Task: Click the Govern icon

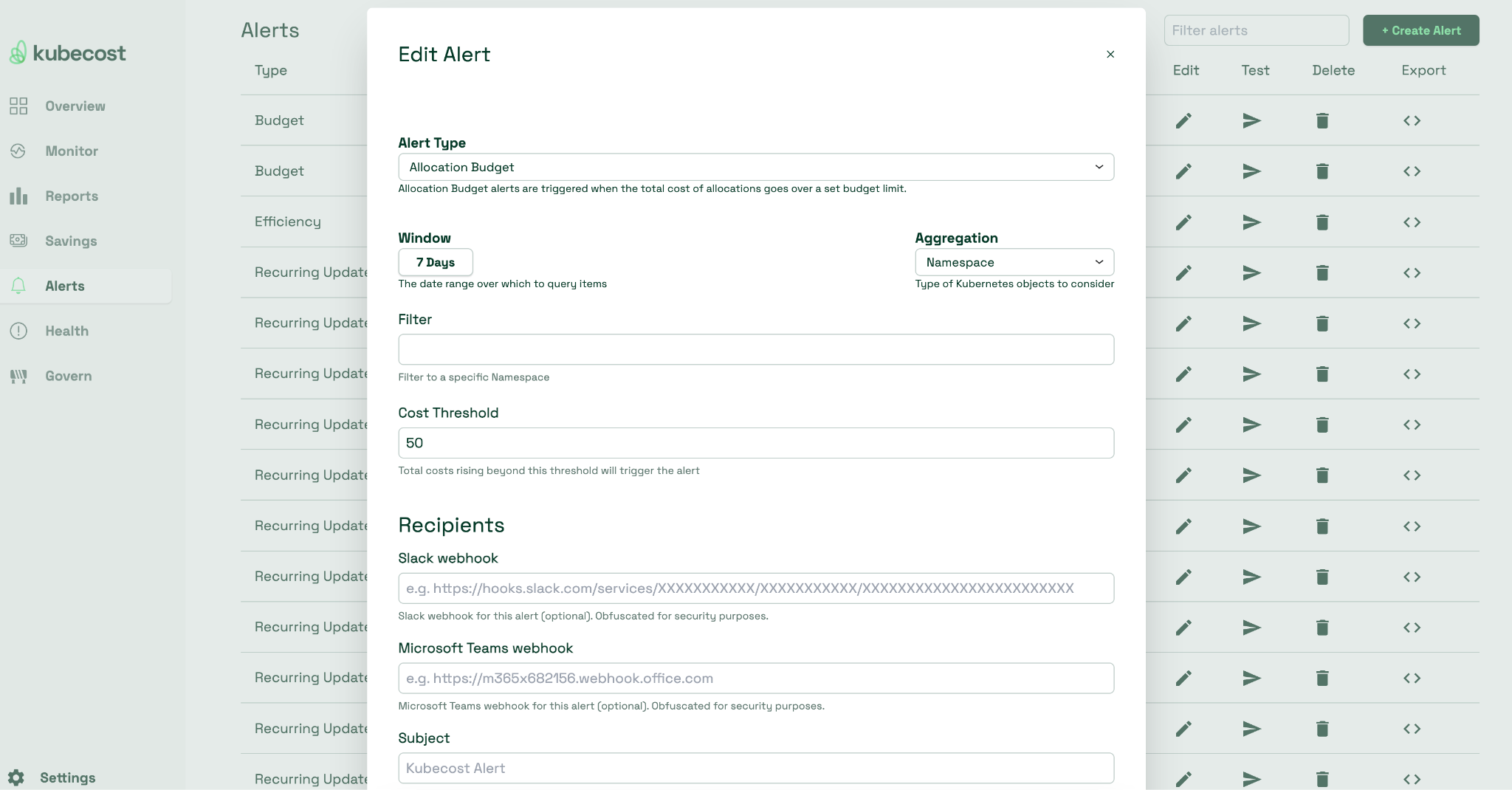Action: (18, 377)
